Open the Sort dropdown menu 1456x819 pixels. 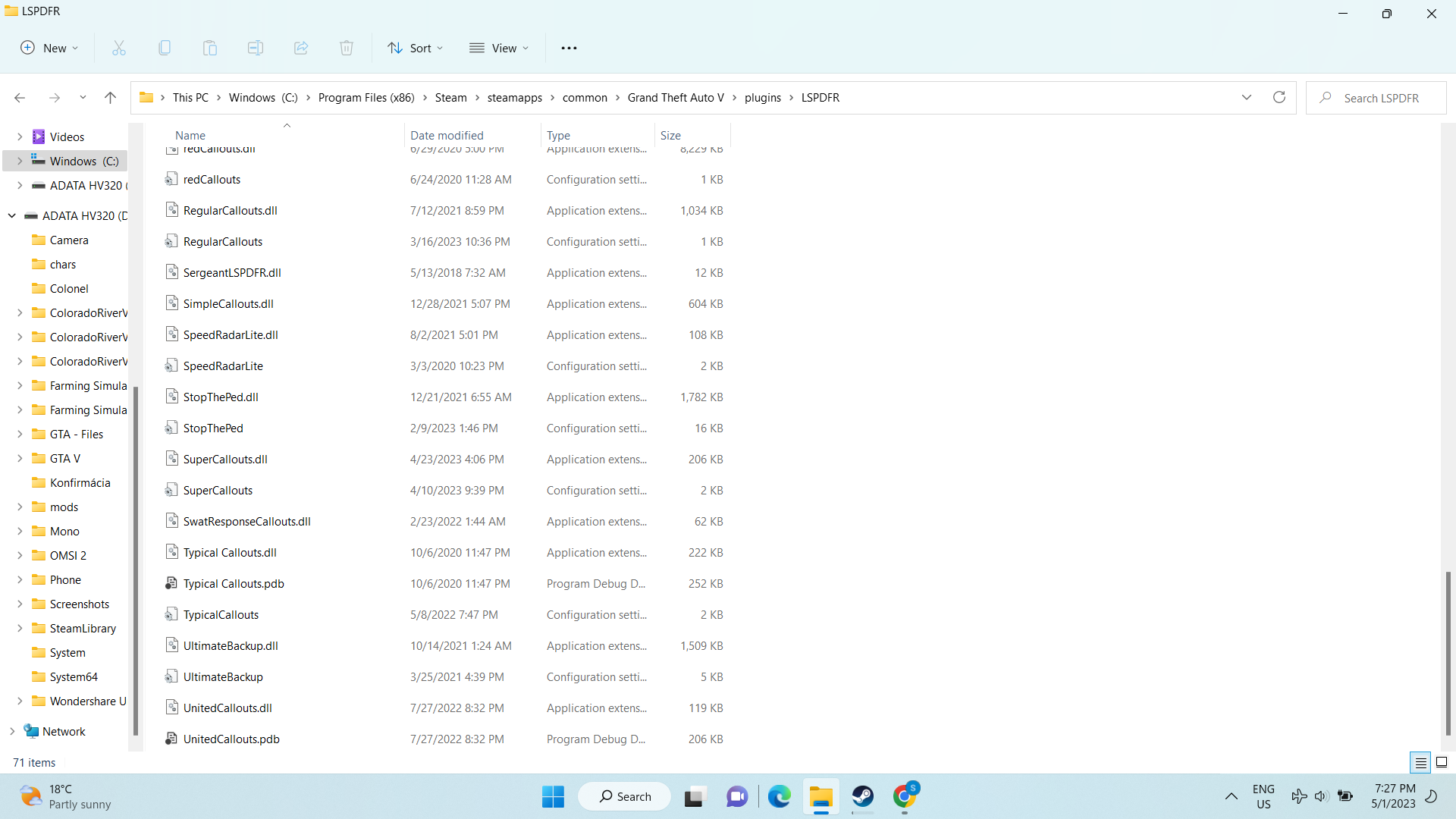click(x=415, y=48)
